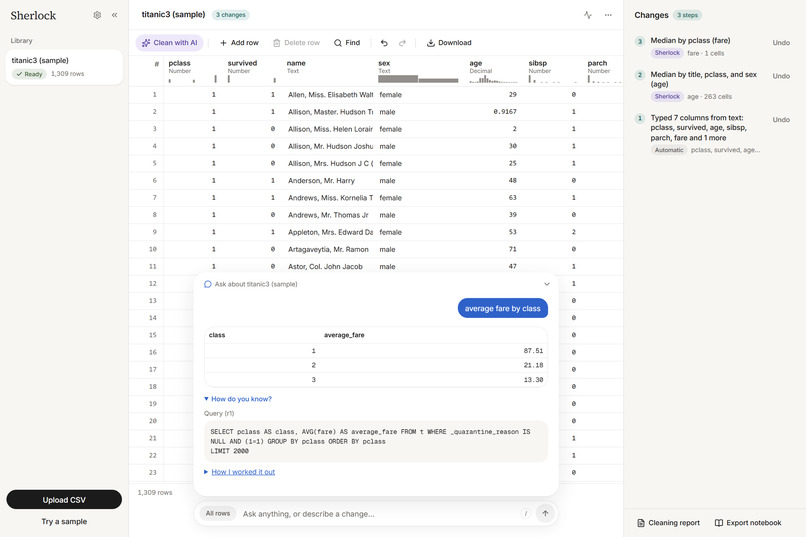Open the activity pulse icon
806x537 pixels.
point(588,15)
